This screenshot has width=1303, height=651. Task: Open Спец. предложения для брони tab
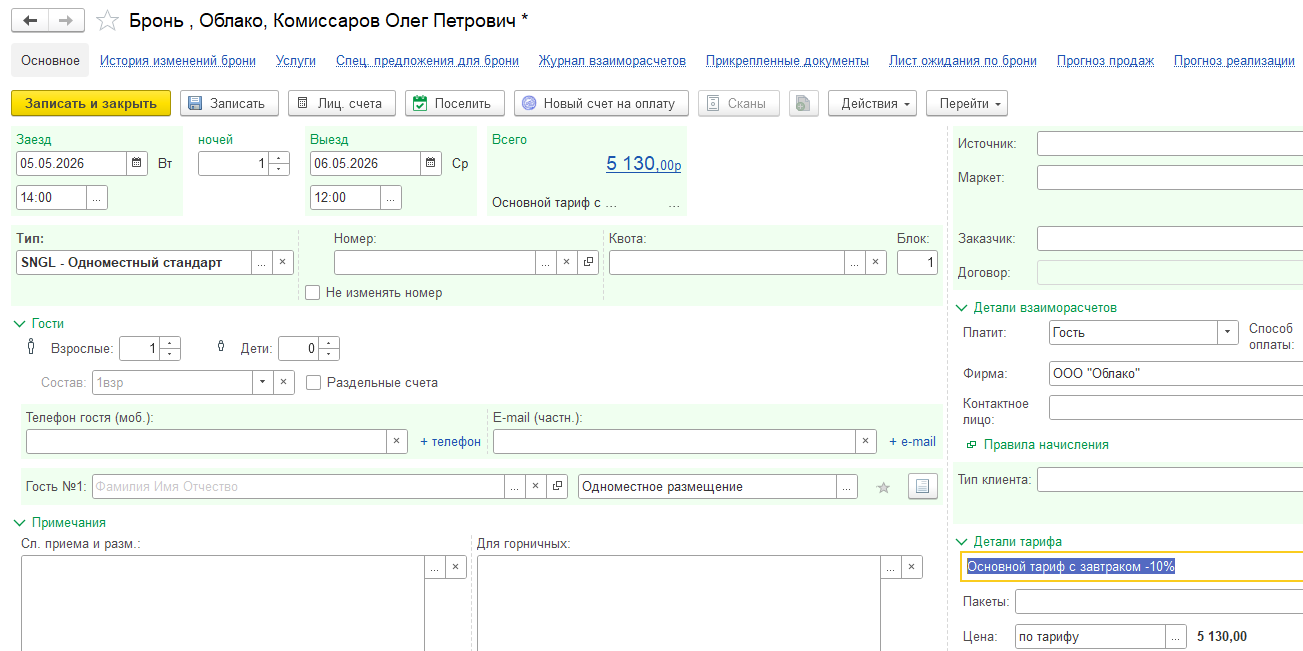pyautogui.click(x=428, y=61)
